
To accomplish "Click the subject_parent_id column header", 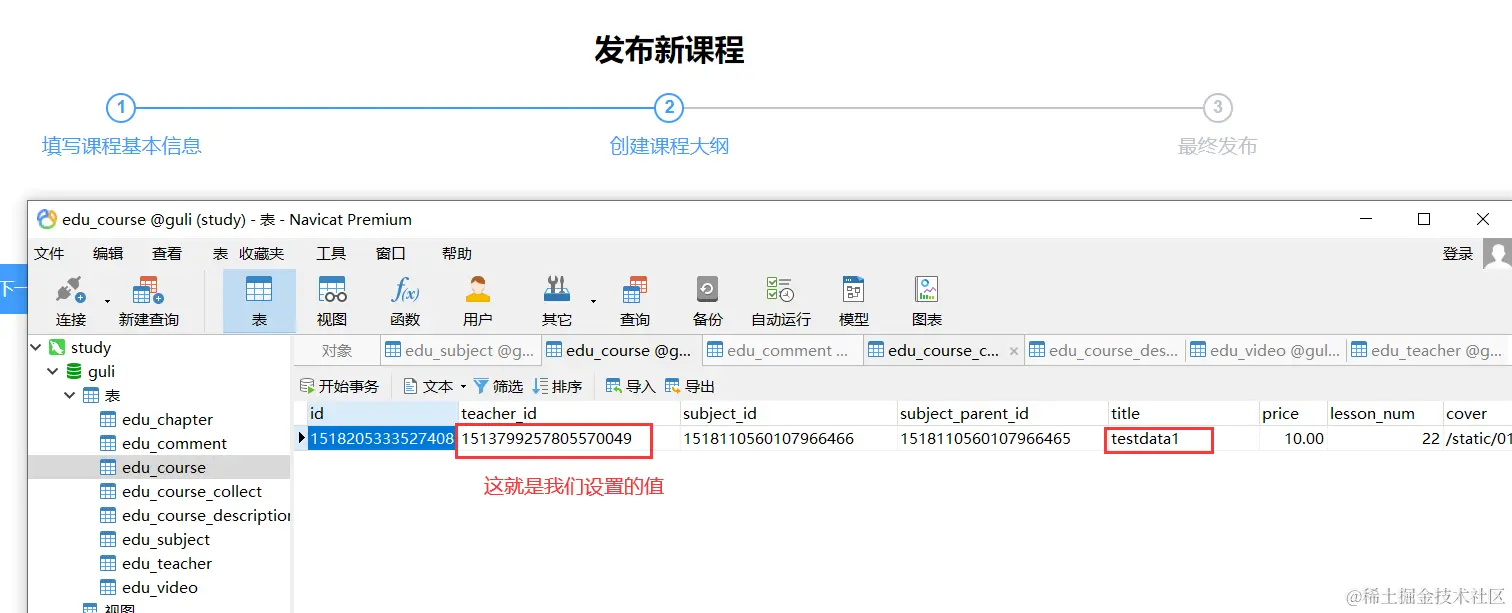I will [x=1002, y=413].
